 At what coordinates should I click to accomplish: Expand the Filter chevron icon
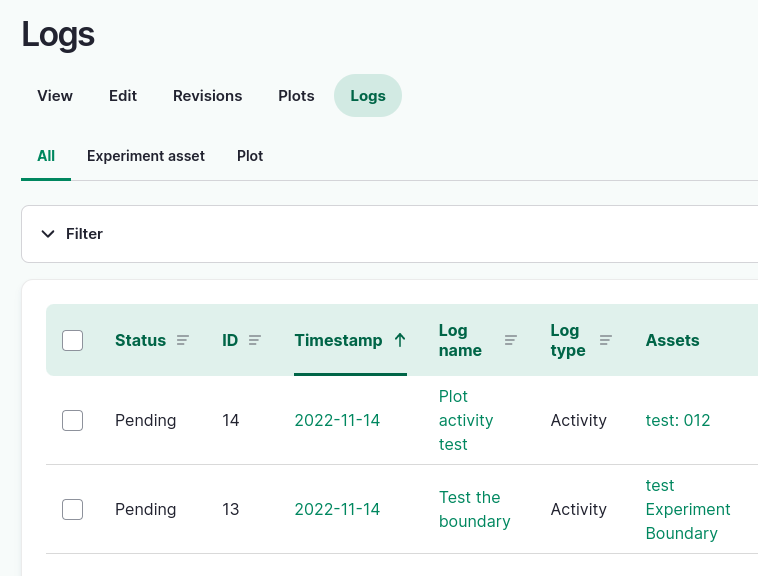tap(47, 234)
